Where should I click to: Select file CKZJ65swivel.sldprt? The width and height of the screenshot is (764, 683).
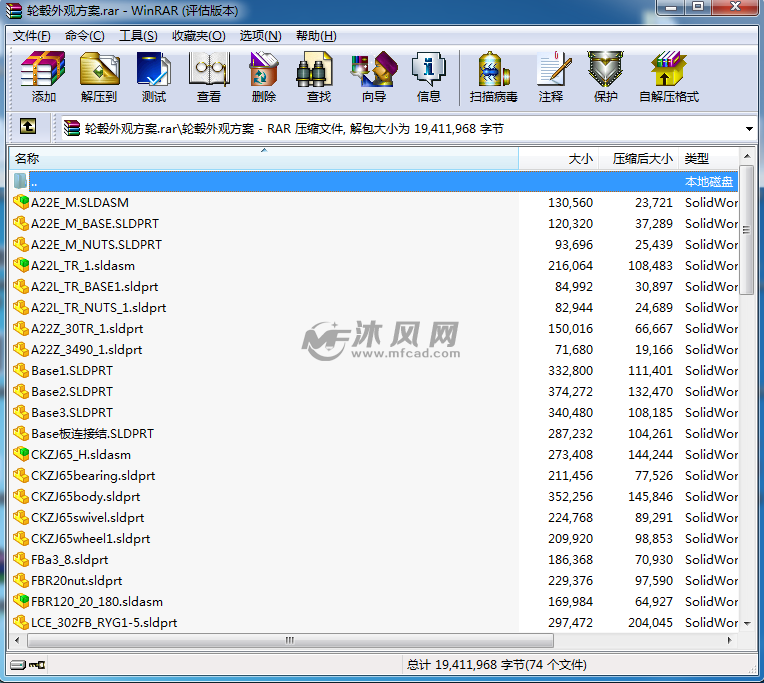[x=88, y=517]
